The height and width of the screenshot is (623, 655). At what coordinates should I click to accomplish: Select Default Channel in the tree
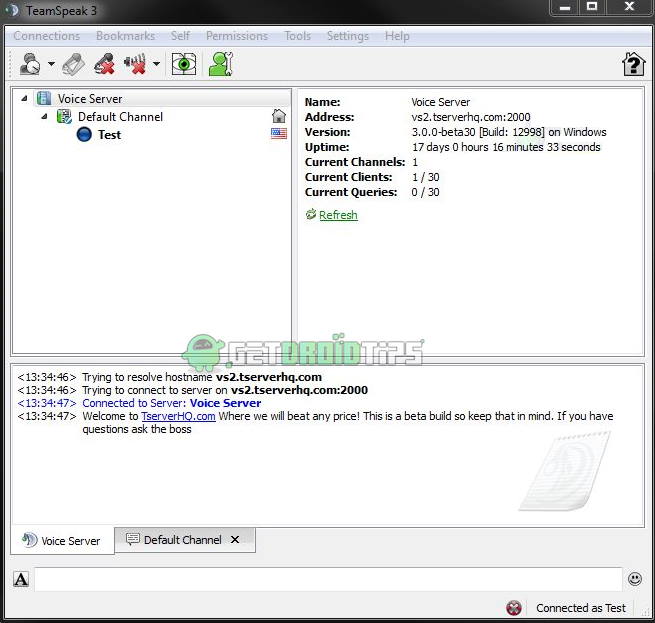(x=120, y=117)
